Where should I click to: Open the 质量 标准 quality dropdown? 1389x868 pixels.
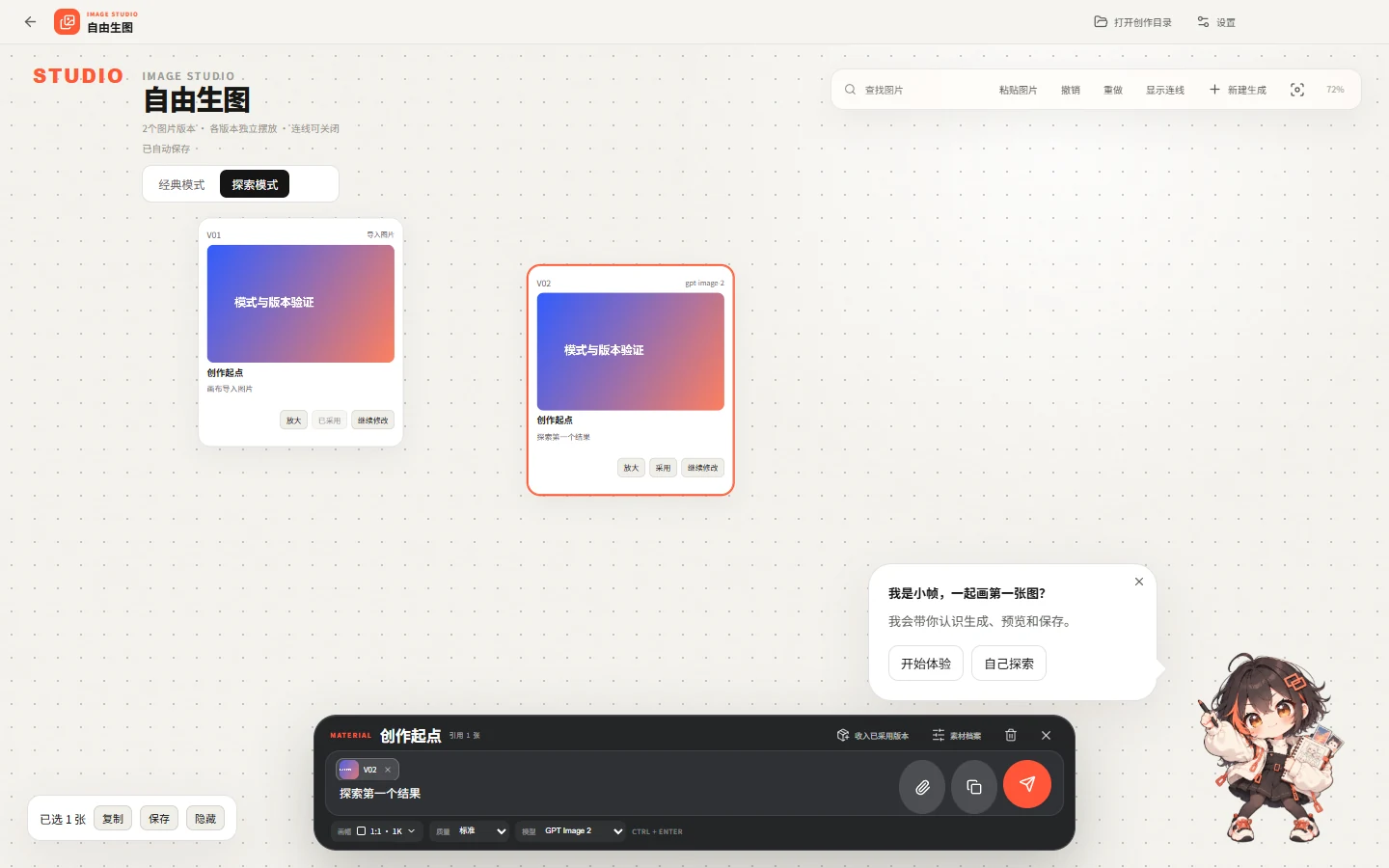coord(470,831)
